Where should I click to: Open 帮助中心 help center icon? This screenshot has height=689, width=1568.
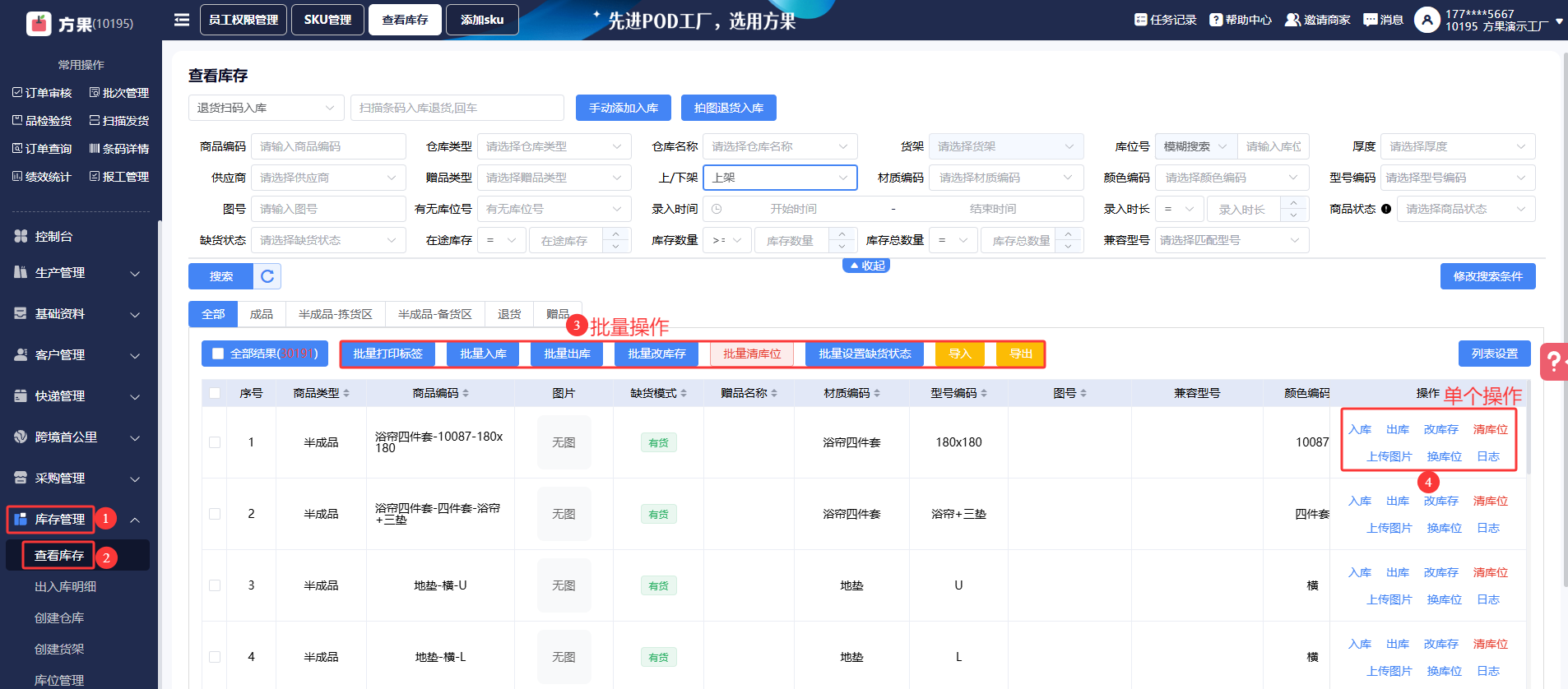tap(1215, 20)
